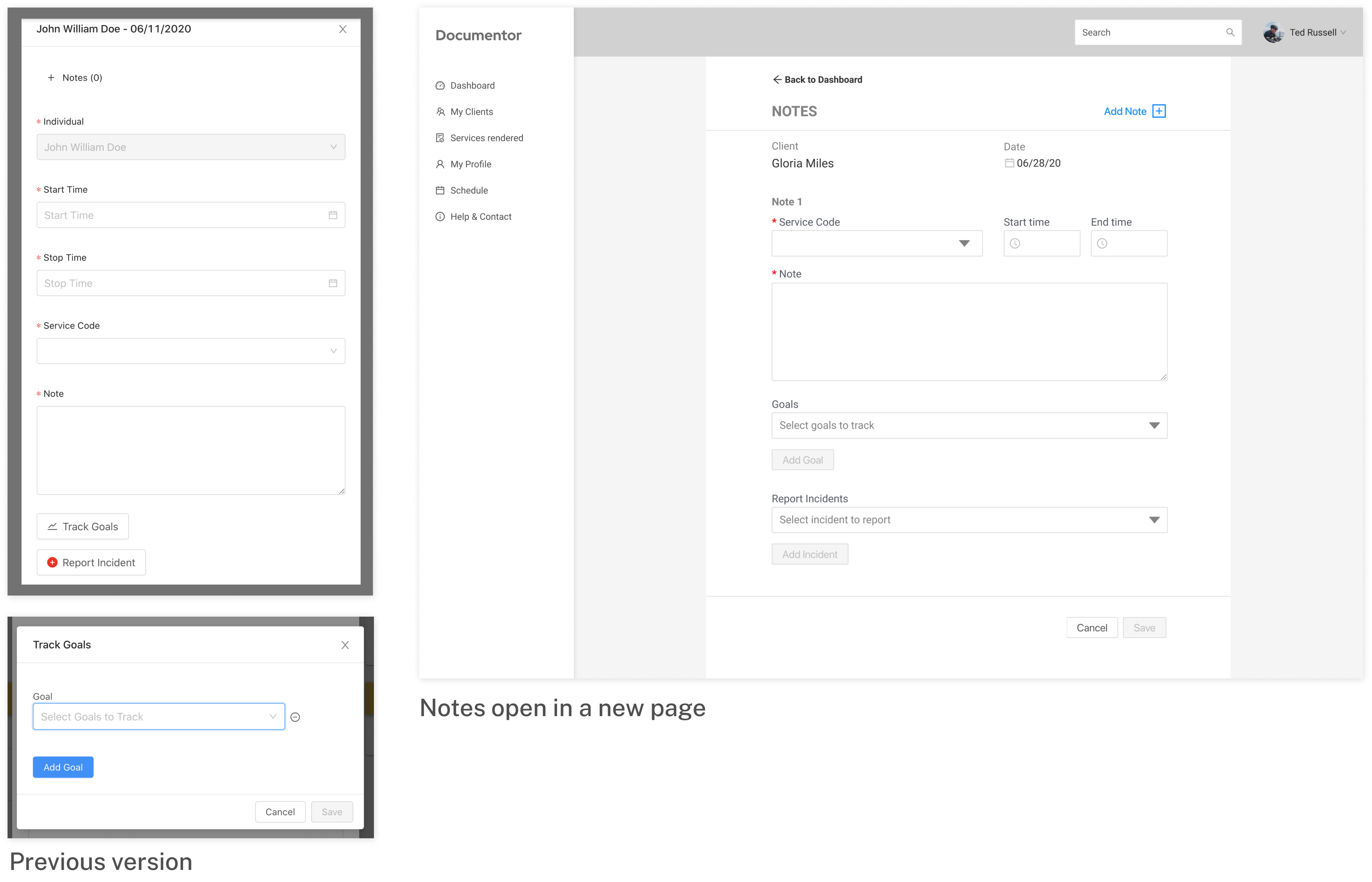Click the grey Add Goal button on Notes page

pyautogui.click(x=802, y=460)
